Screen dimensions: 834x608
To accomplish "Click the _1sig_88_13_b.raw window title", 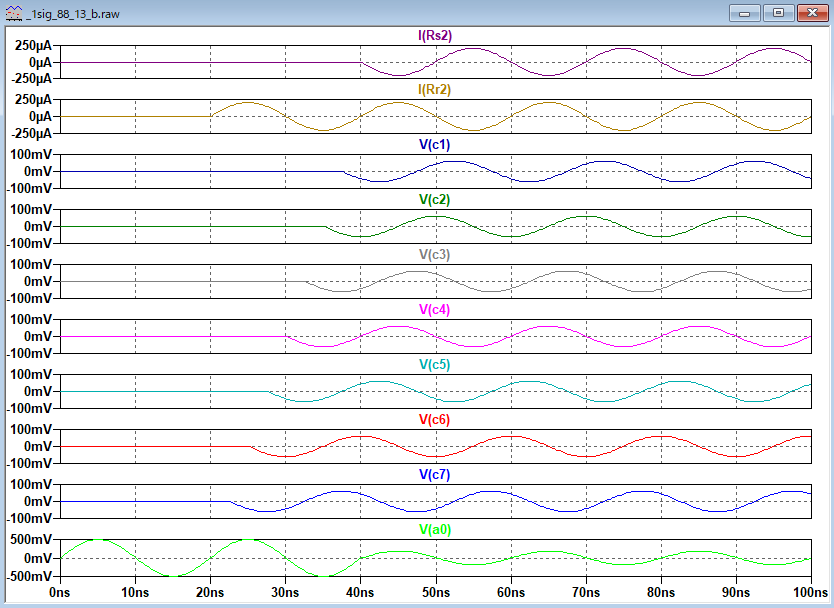I will tap(73, 14).
